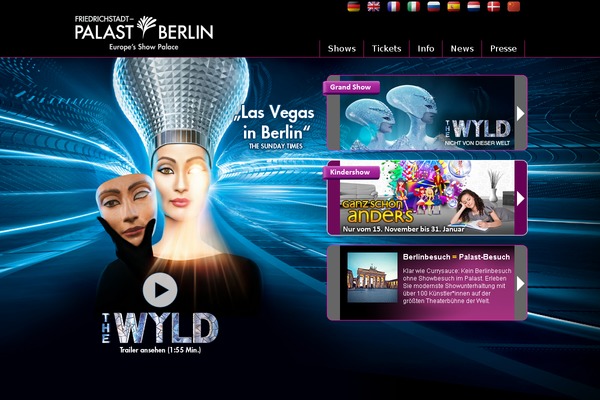This screenshot has width=600, height=400.
Task: Play THE WYLD trailer video
Action: click(160, 290)
